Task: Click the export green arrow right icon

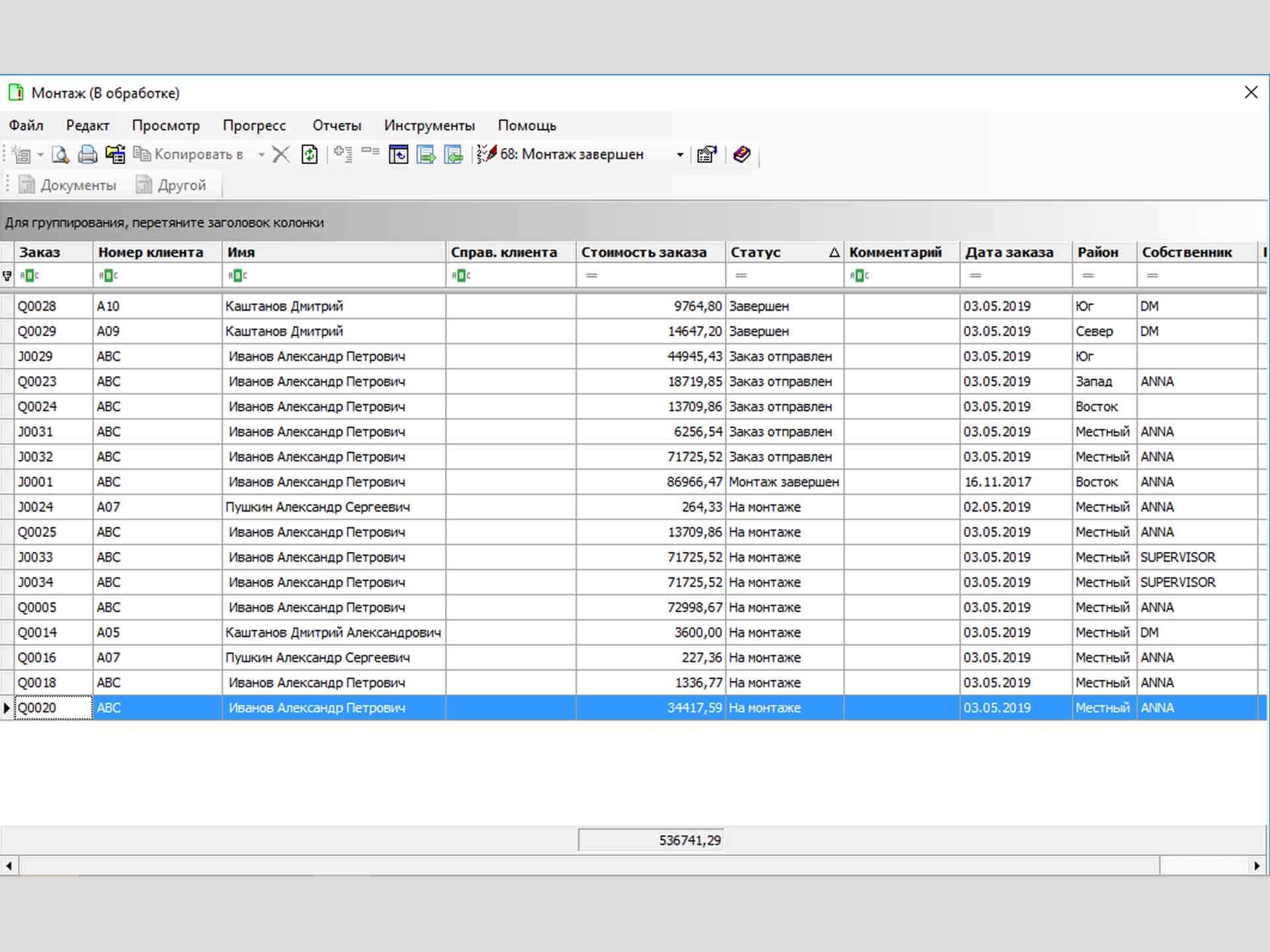Action: (427, 155)
